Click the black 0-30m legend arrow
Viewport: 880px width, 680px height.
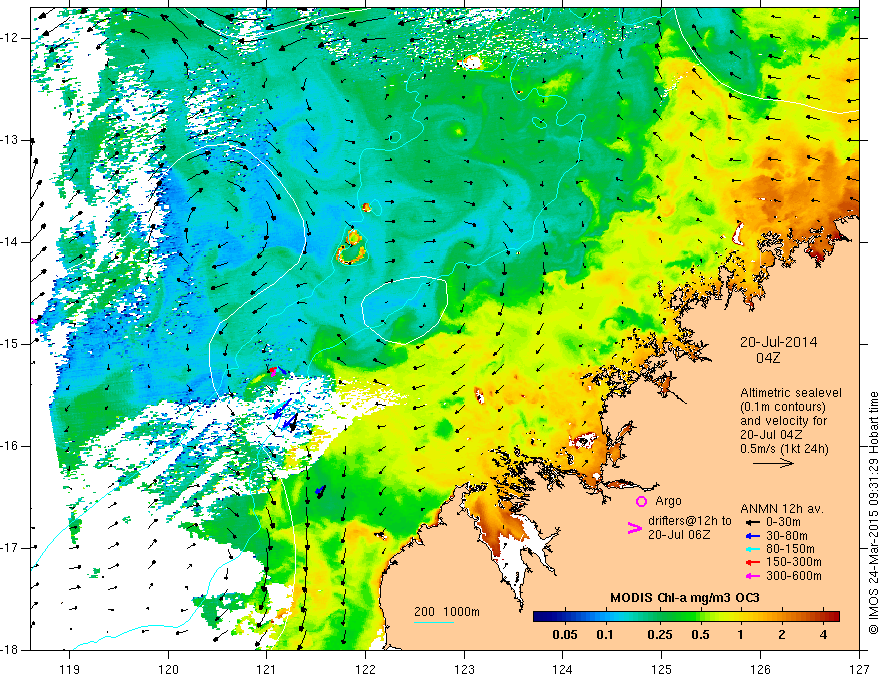(753, 522)
